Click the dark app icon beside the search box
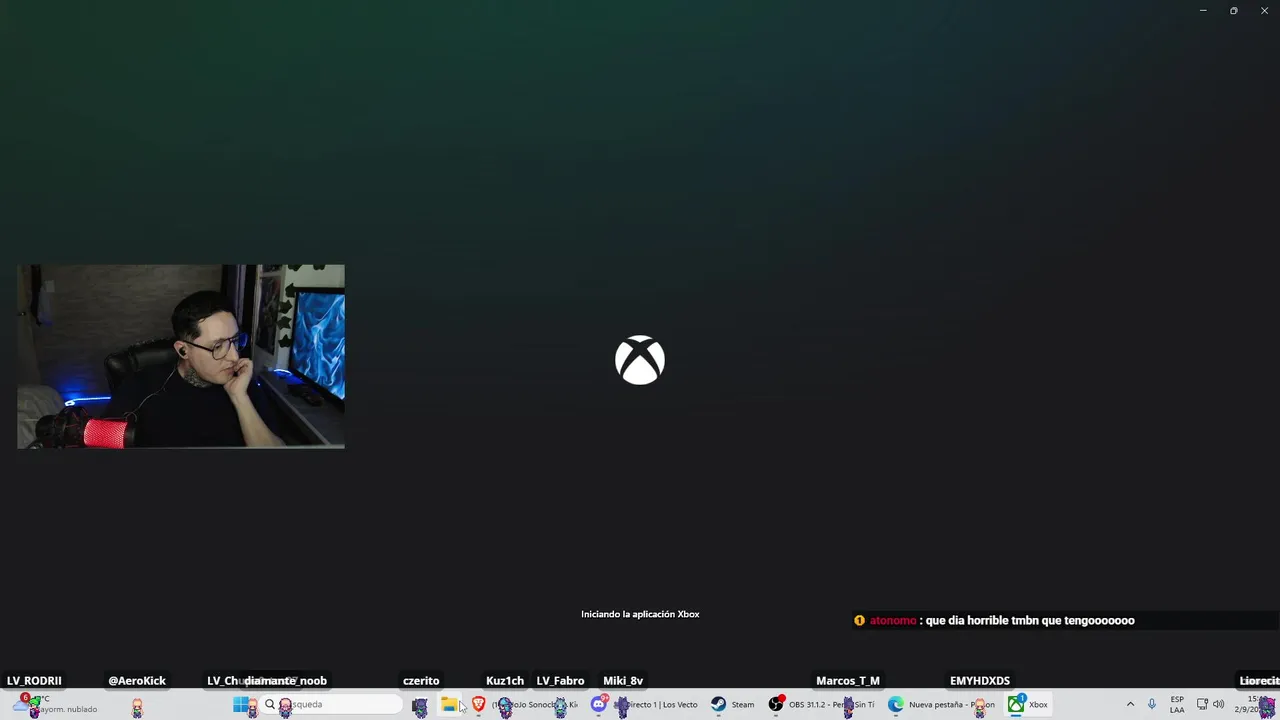The width and height of the screenshot is (1280, 720). pyautogui.click(x=420, y=705)
